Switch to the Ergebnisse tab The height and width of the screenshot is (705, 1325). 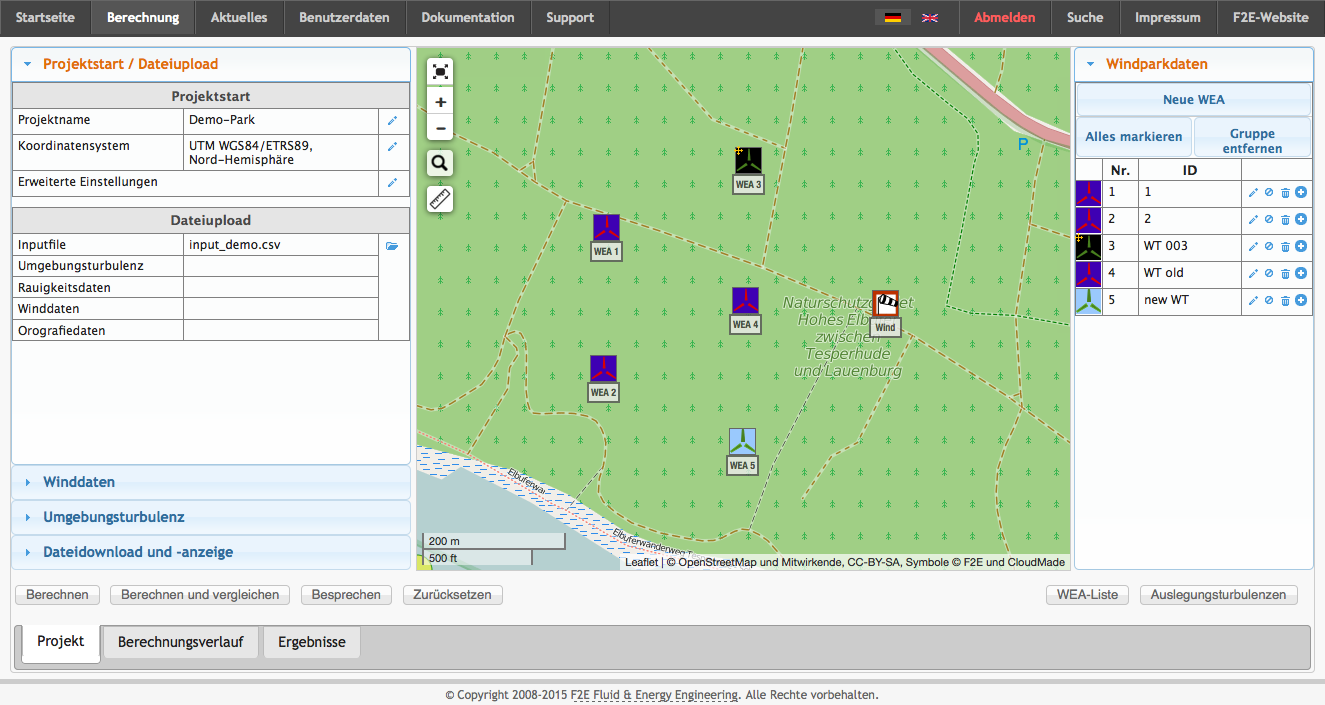(311, 642)
